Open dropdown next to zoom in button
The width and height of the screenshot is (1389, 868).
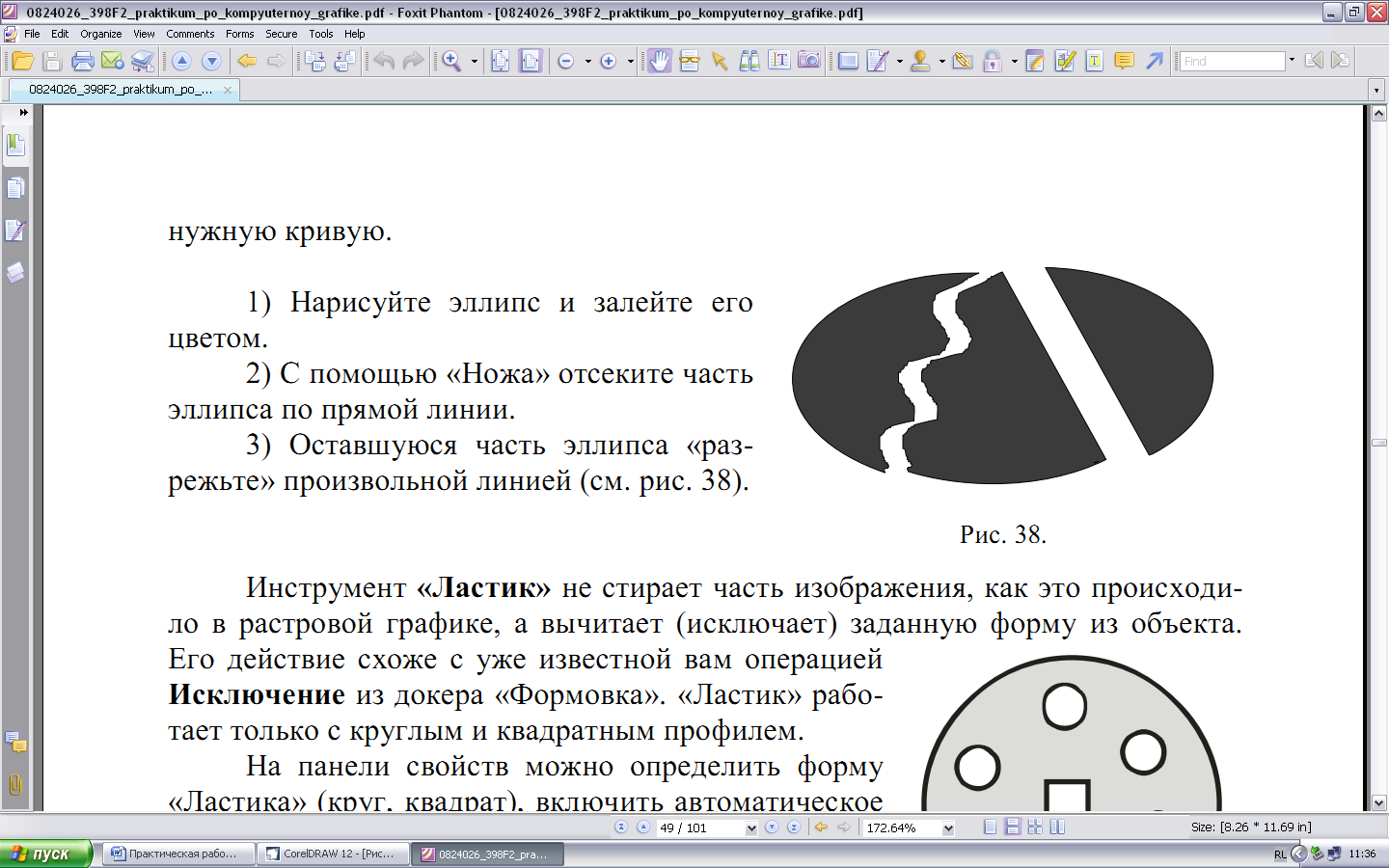pyautogui.click(x=631, y=61)
